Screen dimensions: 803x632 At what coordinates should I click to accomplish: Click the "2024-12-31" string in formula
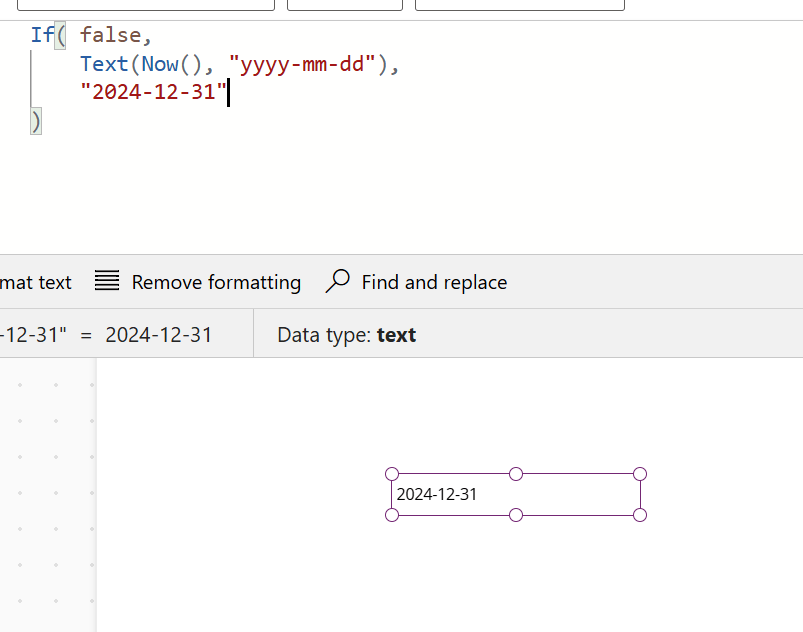(153, 92)
